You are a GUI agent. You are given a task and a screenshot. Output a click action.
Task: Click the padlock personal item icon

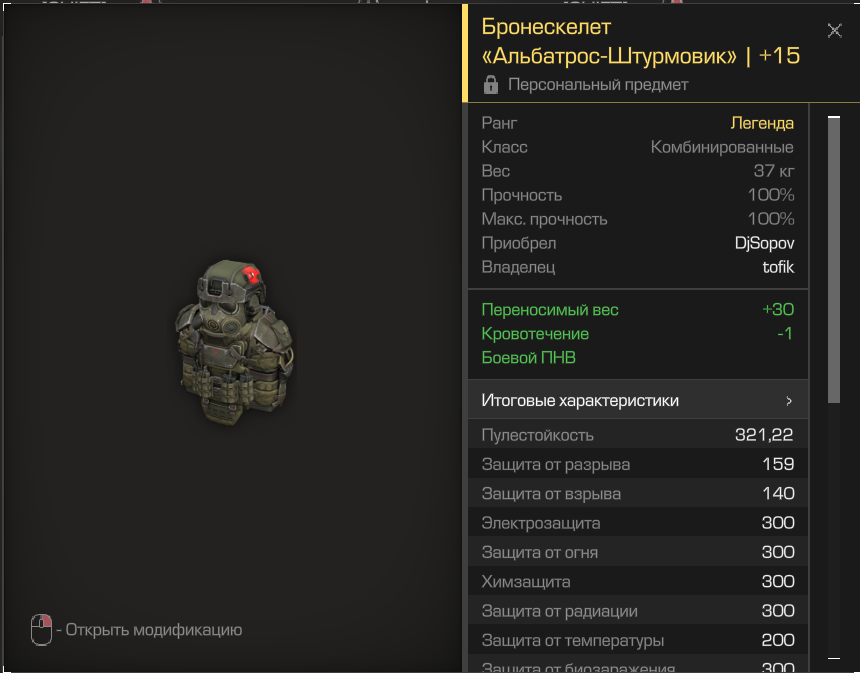(490, 85)
